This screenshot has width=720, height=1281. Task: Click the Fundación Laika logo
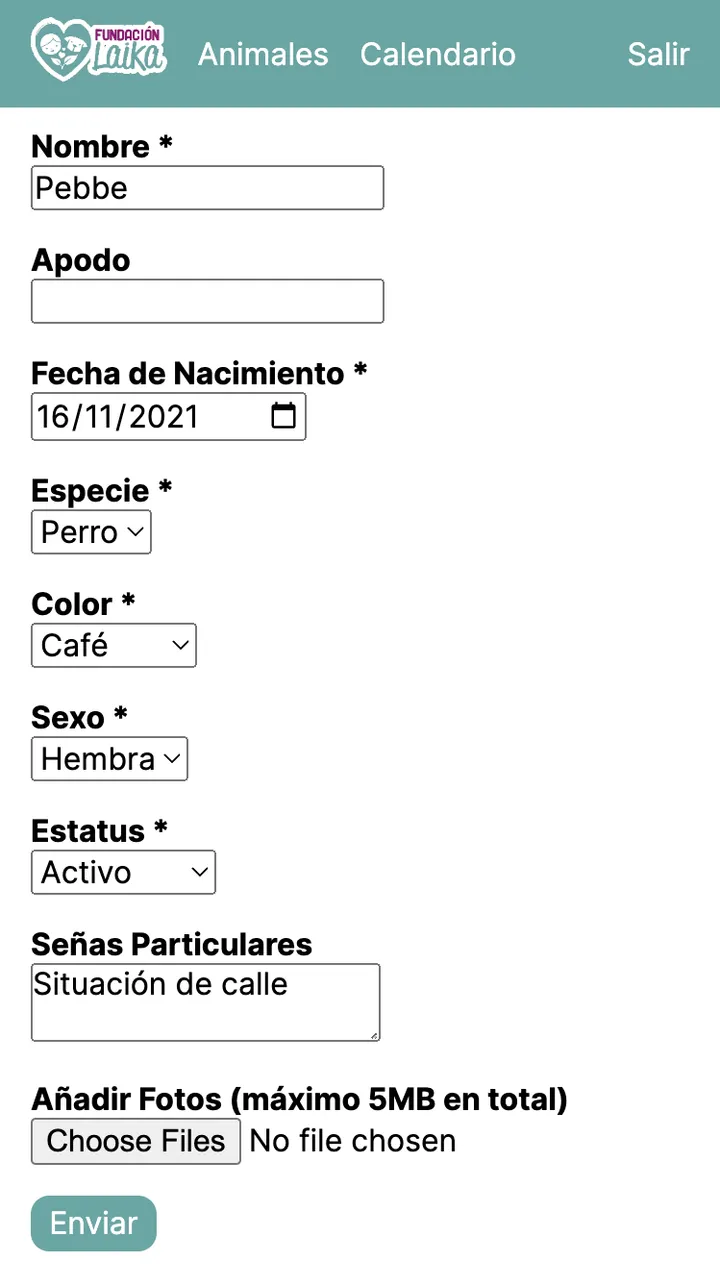pos(98,49)
